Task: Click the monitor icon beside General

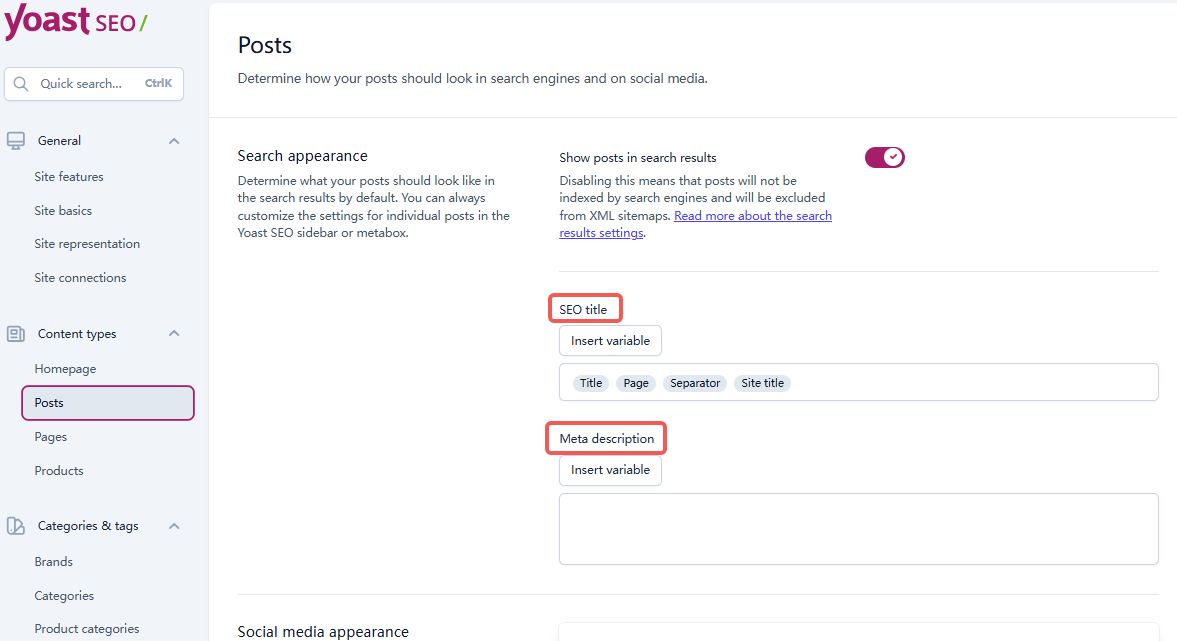Action: click(x=15, y=140)
